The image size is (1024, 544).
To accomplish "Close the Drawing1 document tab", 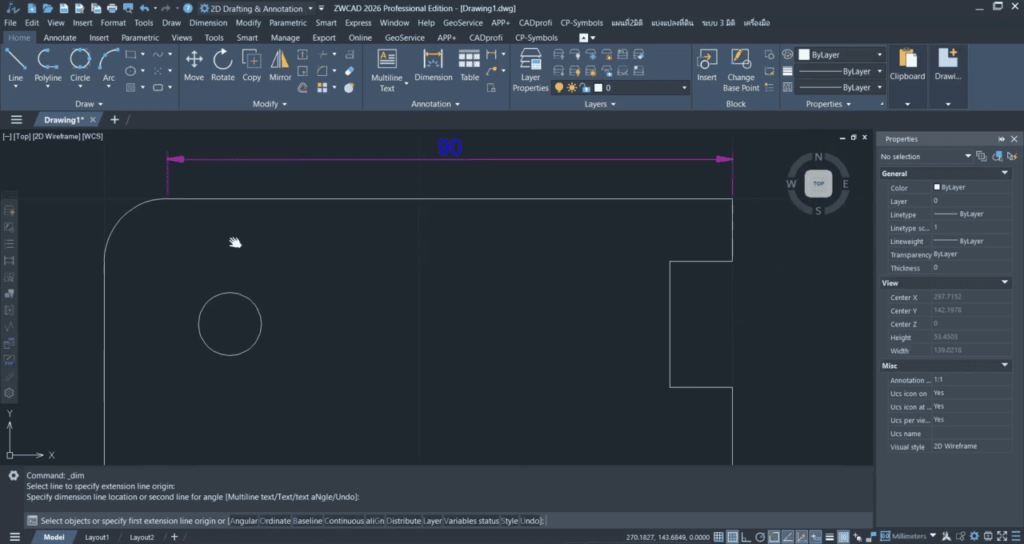I will 93,120.
